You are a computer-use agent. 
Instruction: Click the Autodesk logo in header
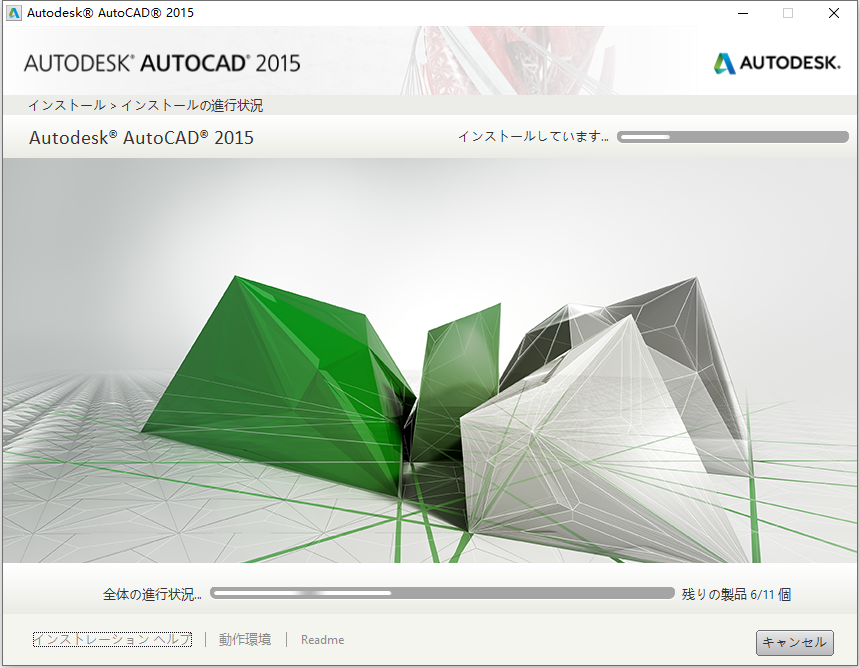pos(777,63)
